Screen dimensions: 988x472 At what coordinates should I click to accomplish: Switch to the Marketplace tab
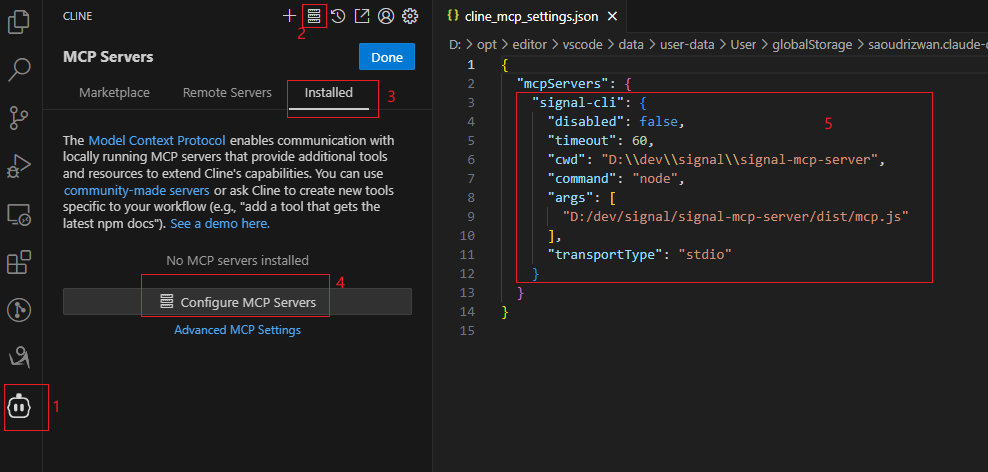(114, 93)
